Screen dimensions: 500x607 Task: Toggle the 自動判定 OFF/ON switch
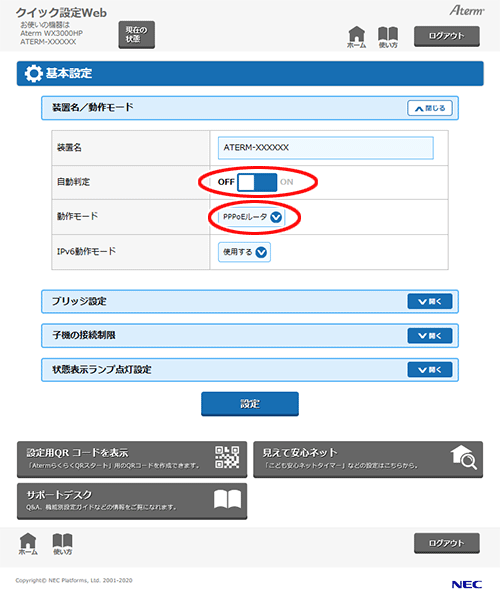click(x=257, y=182)
